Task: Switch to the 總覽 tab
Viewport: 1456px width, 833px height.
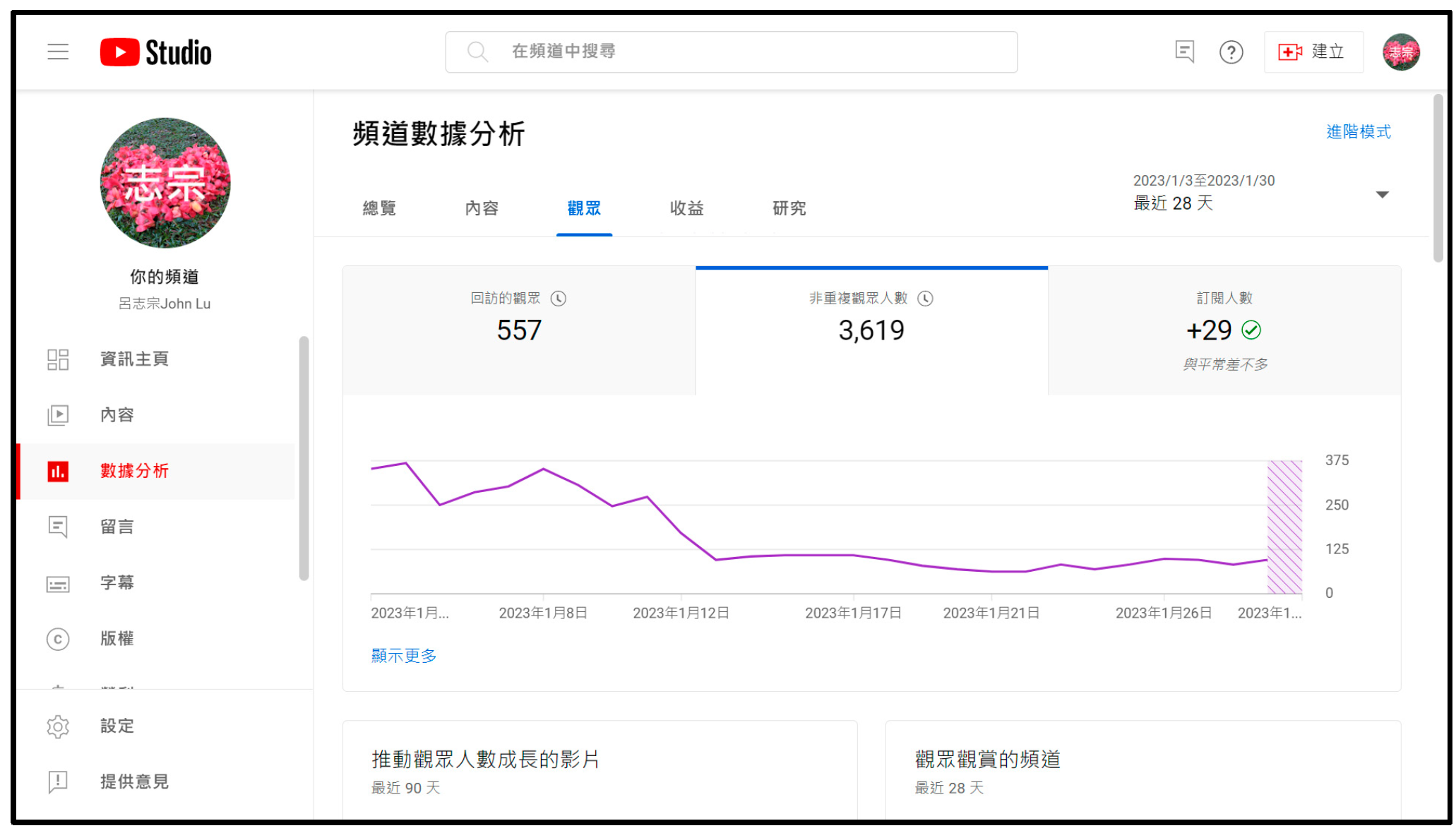Action: coord(379,208)
